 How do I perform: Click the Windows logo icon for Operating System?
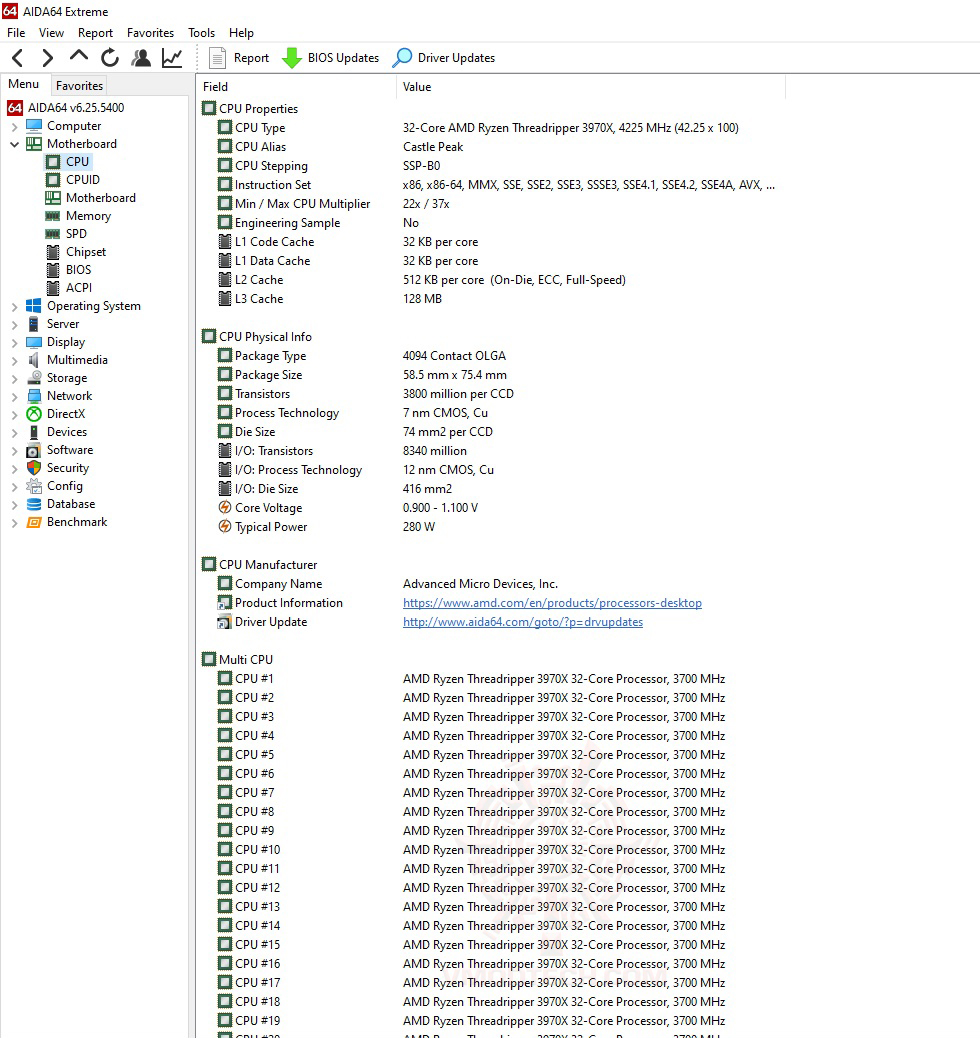pyautogui.click(x=34, y=306)
